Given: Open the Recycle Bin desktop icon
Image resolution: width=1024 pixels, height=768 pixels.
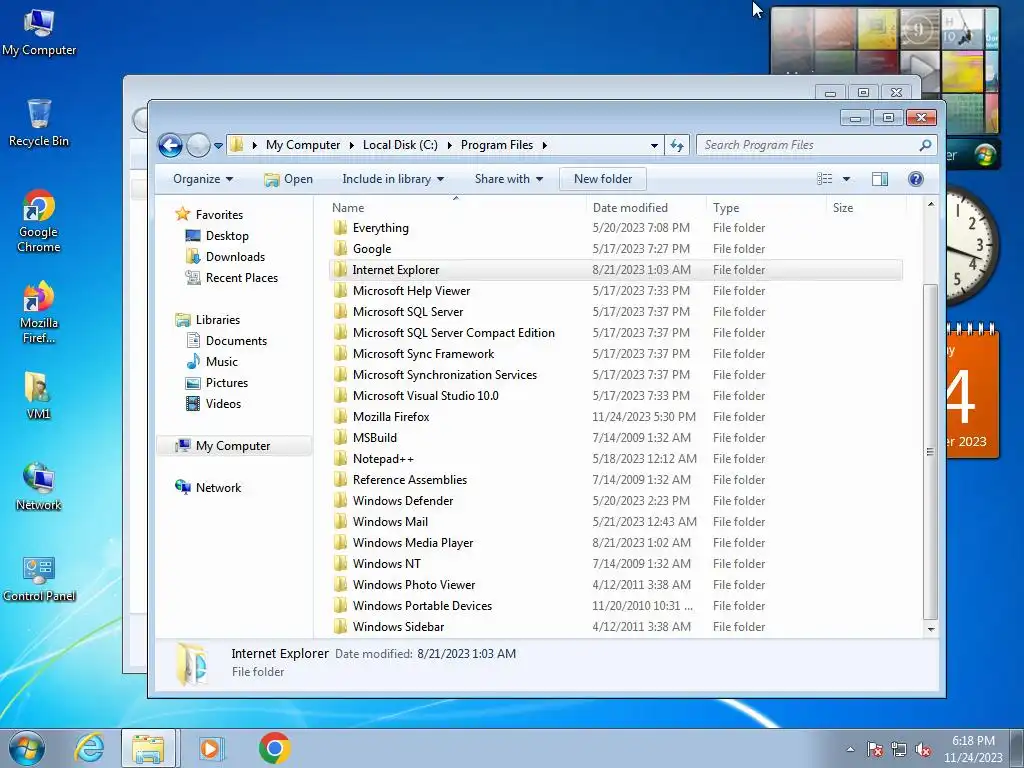Looking at the screenshot, I should 39,122.
